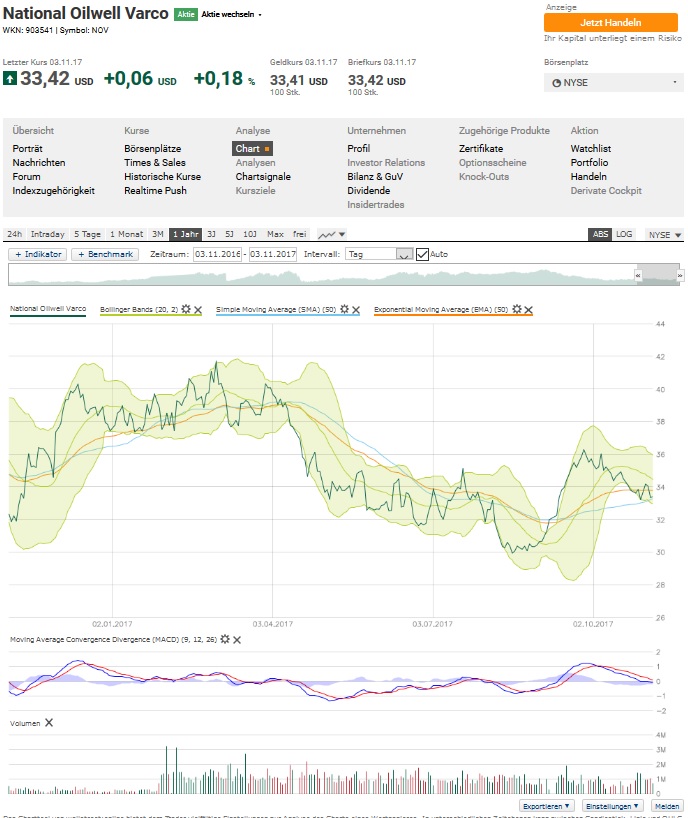Open MACD indicator settings gear

225,639
